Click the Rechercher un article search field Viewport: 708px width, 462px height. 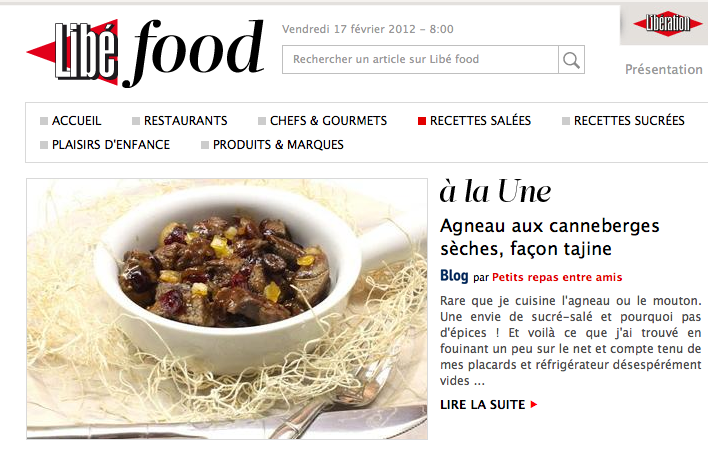[420, 60]
